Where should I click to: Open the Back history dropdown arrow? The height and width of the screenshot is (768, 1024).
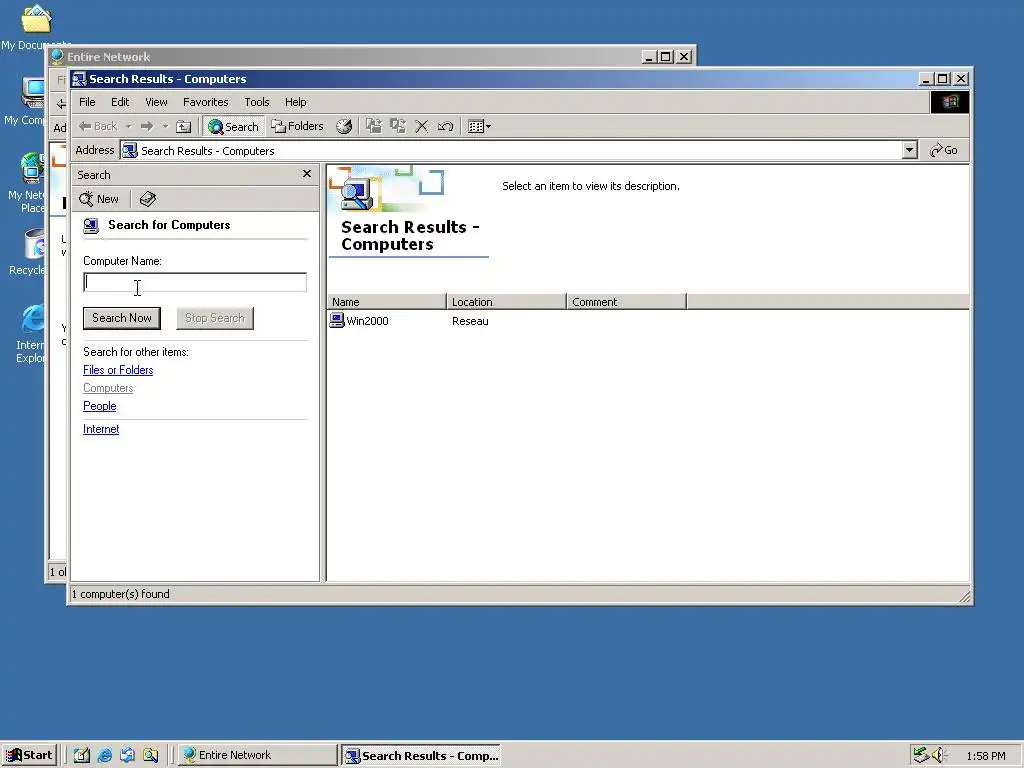click(x=129, y=127)
